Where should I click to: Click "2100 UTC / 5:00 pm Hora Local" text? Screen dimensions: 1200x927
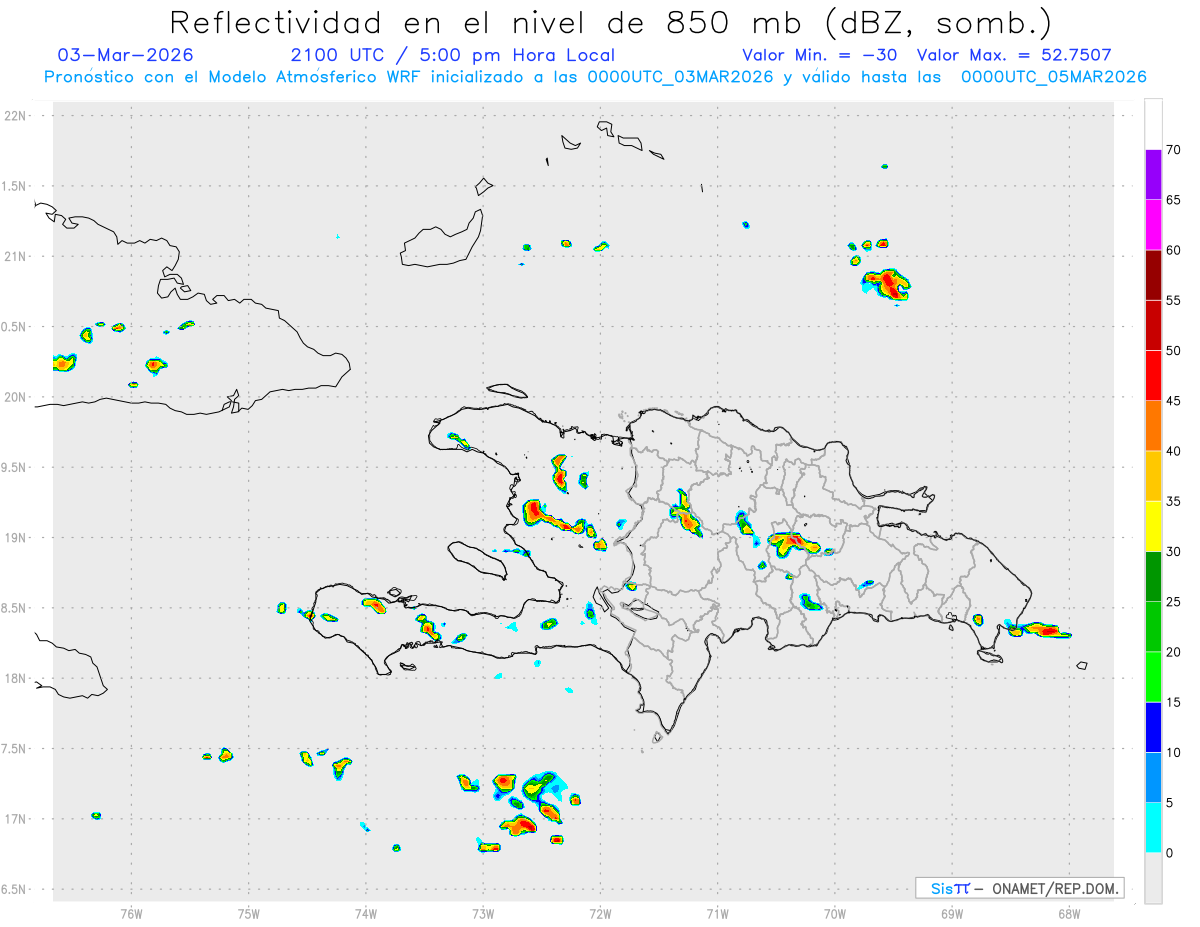click(452, 55)
